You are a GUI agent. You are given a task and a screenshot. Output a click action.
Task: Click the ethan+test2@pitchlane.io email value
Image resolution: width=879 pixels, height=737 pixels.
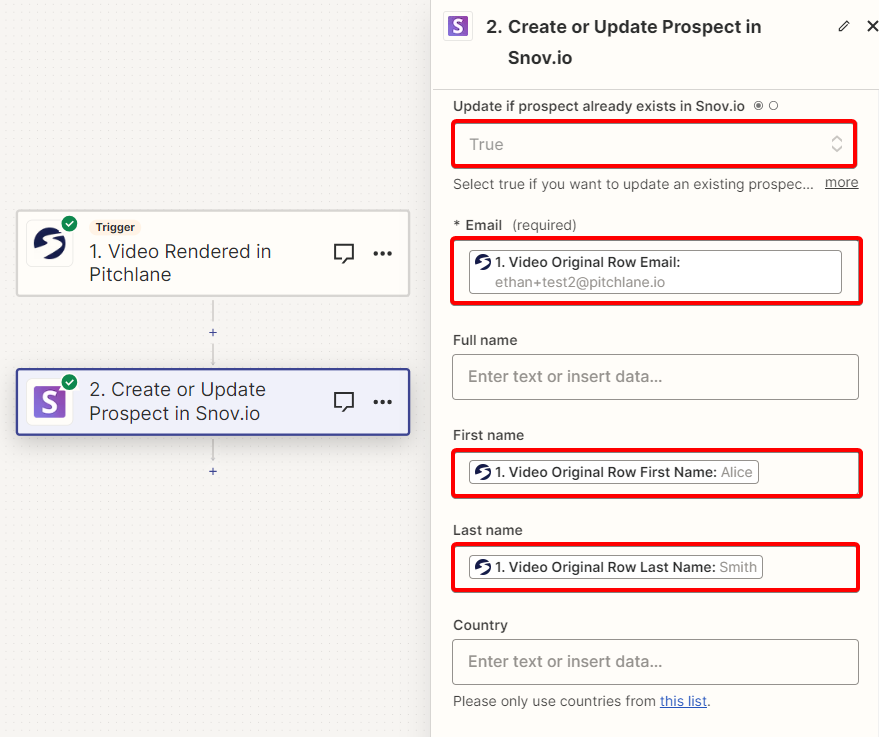[x=580, y=282]
